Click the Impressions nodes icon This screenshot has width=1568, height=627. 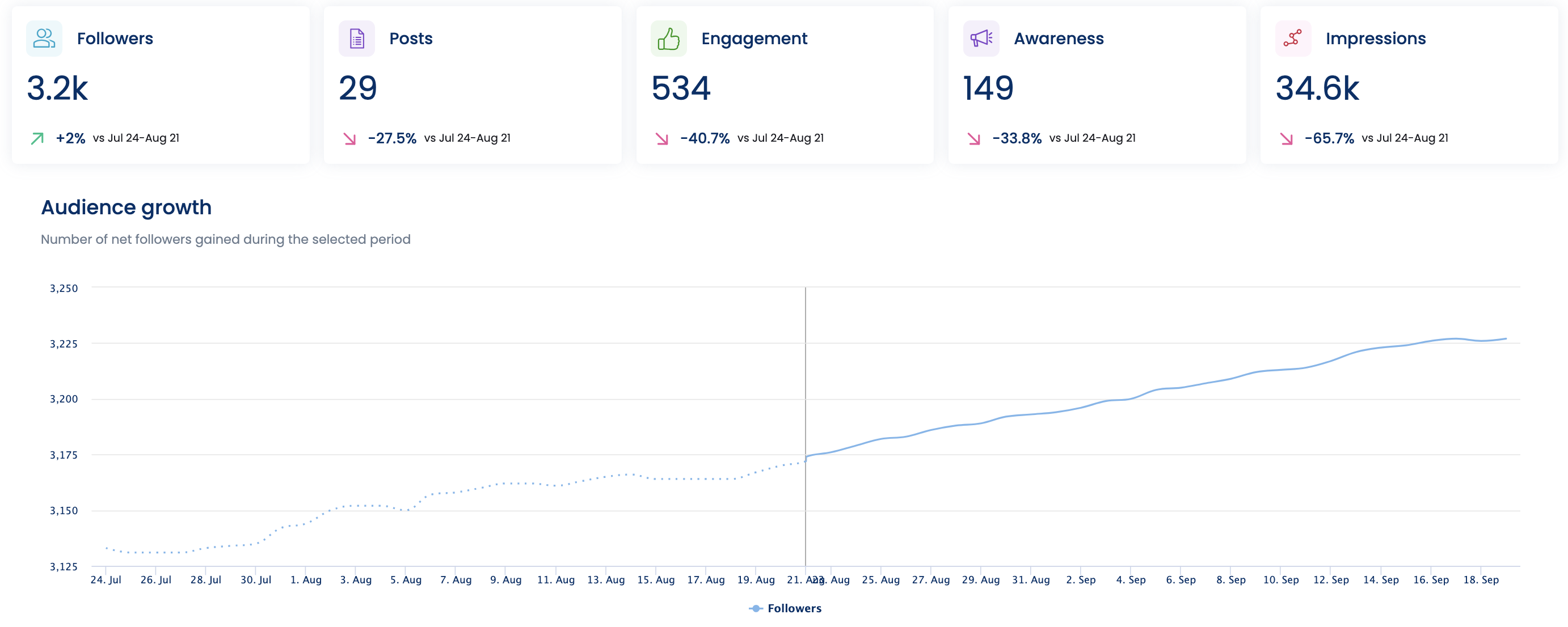point(1292,39)
